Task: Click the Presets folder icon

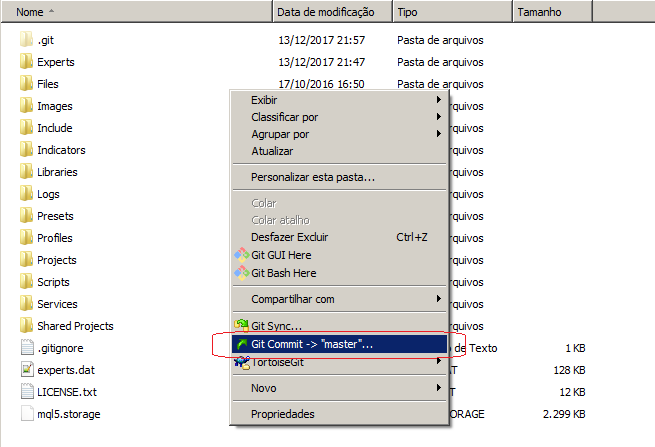Action: pyautogui.click(x=26, y=216)
